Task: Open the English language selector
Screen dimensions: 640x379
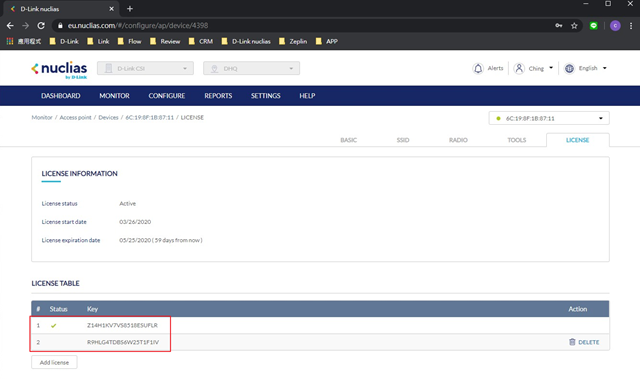Action: point(586,68)
